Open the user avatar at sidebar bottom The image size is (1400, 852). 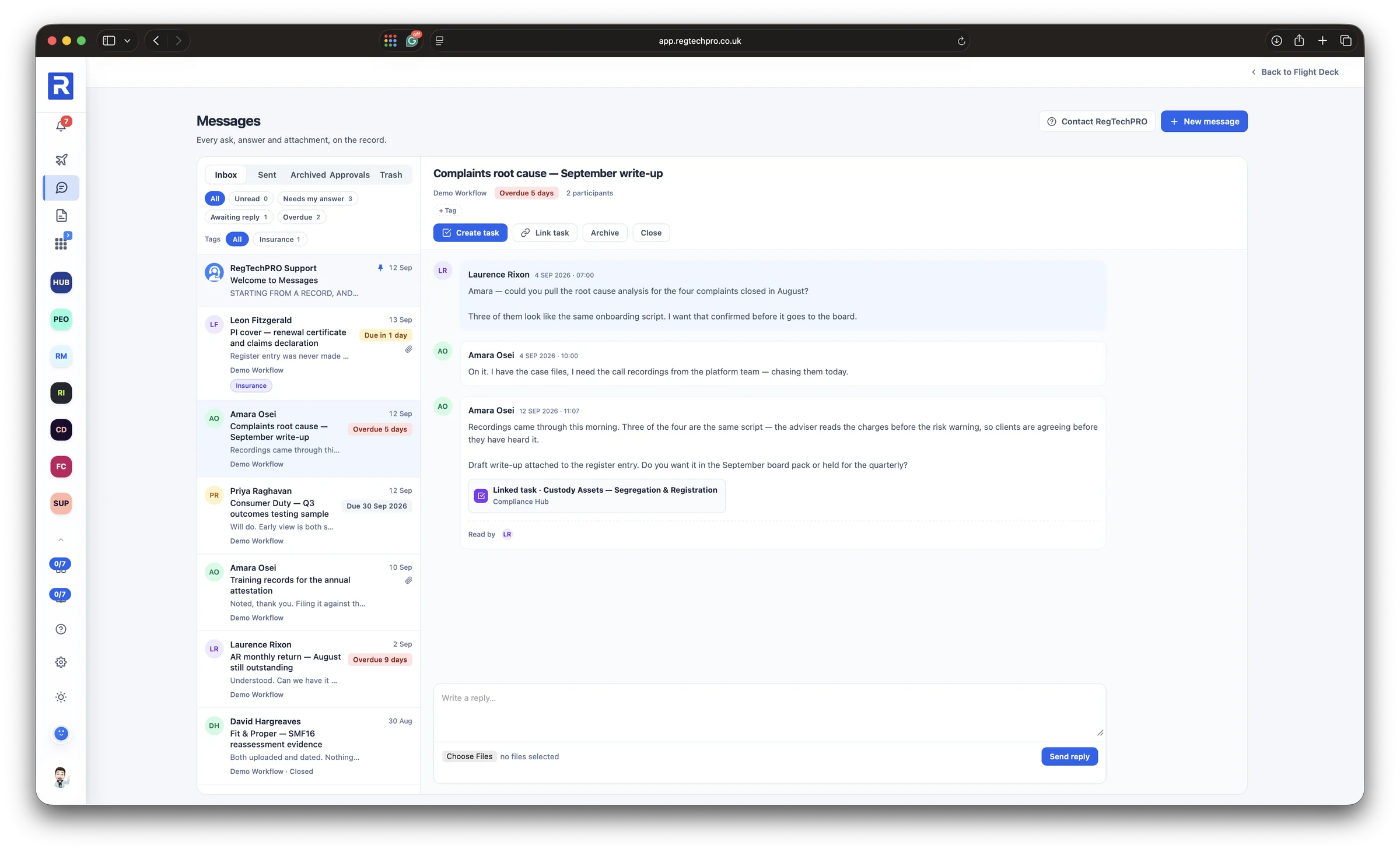[x=61, y=777]
